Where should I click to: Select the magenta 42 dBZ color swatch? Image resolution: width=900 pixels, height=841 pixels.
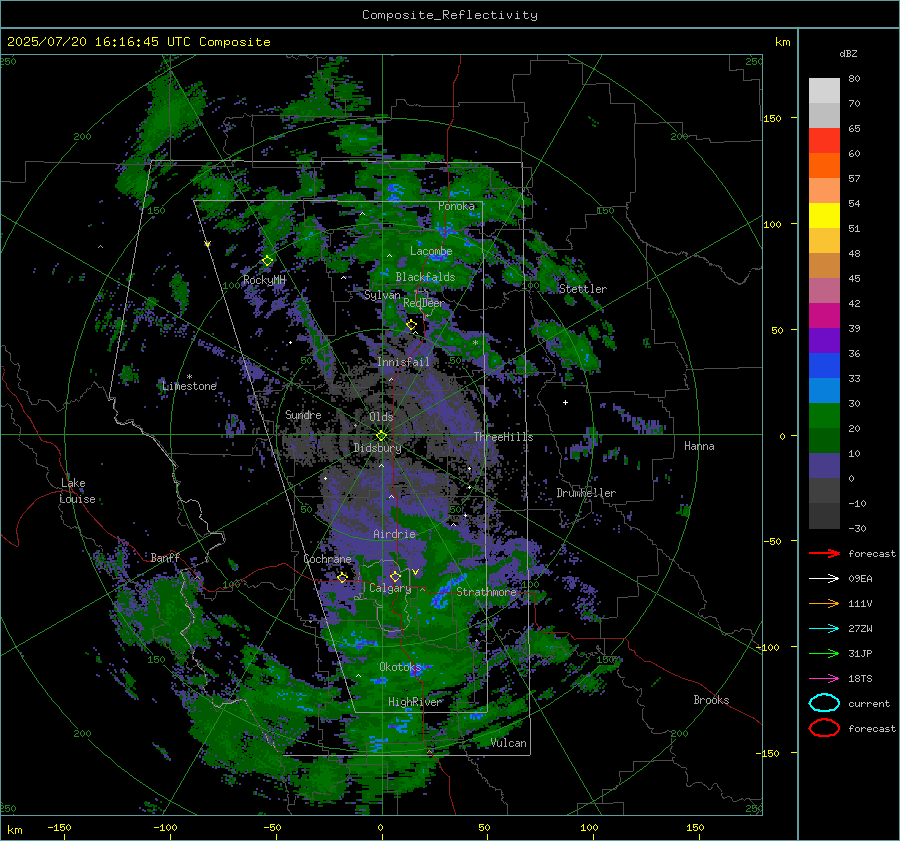coord(824,316)
